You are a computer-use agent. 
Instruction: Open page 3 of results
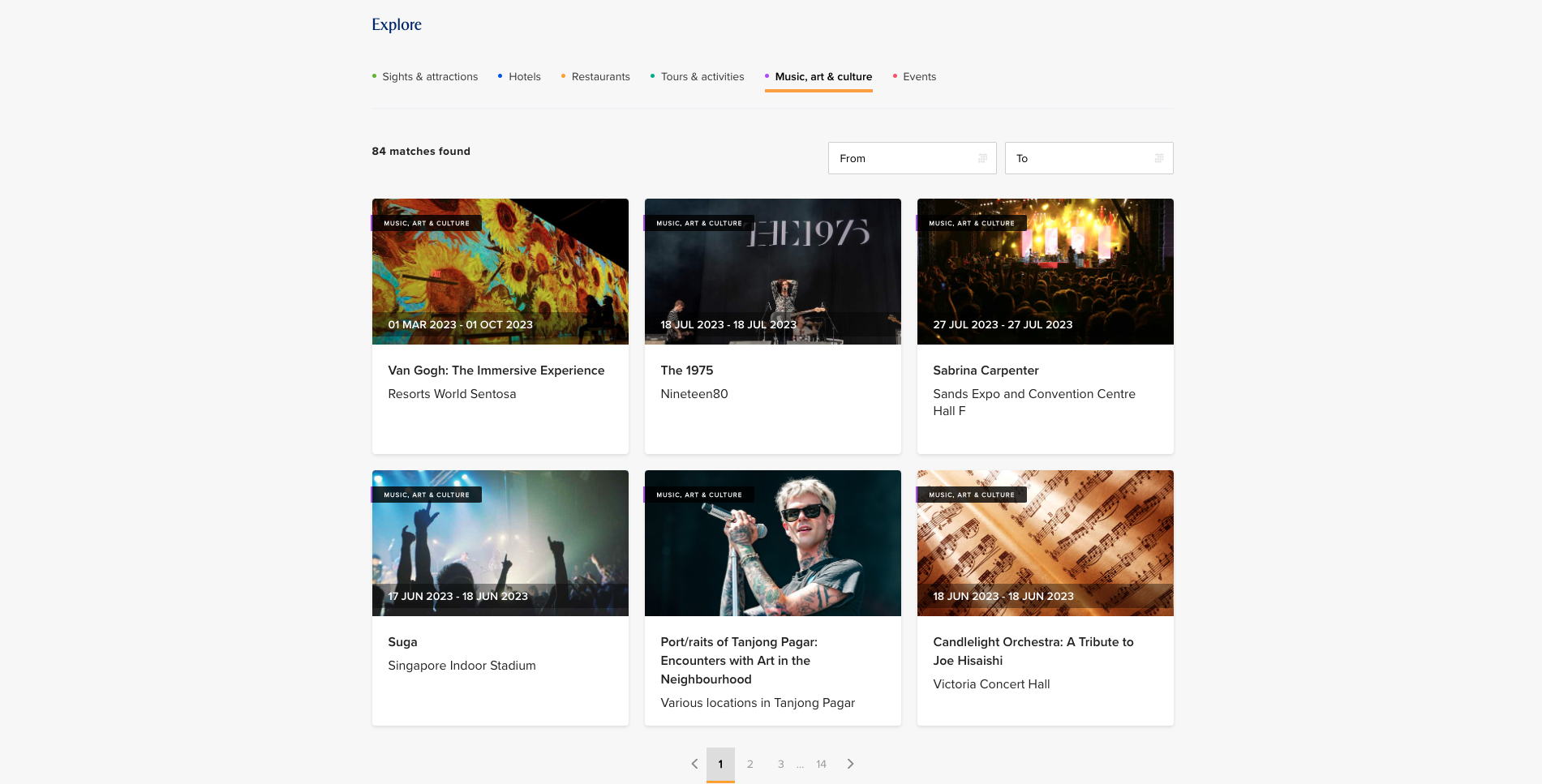[x=781, y=764]
